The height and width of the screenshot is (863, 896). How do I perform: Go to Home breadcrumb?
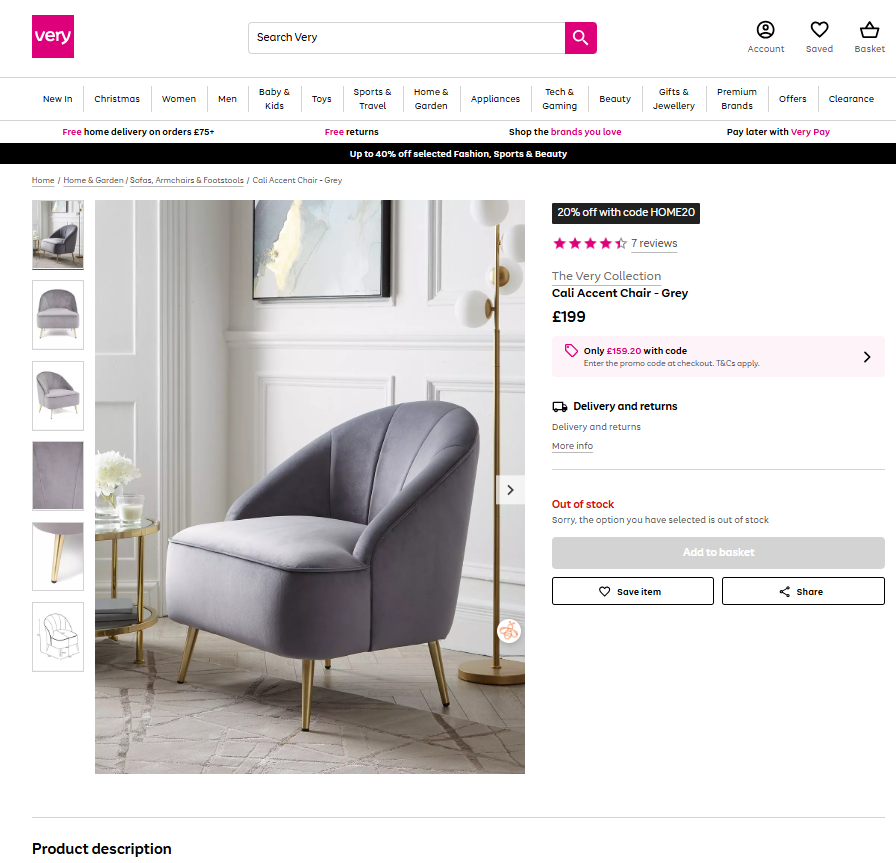pos(43,180)
